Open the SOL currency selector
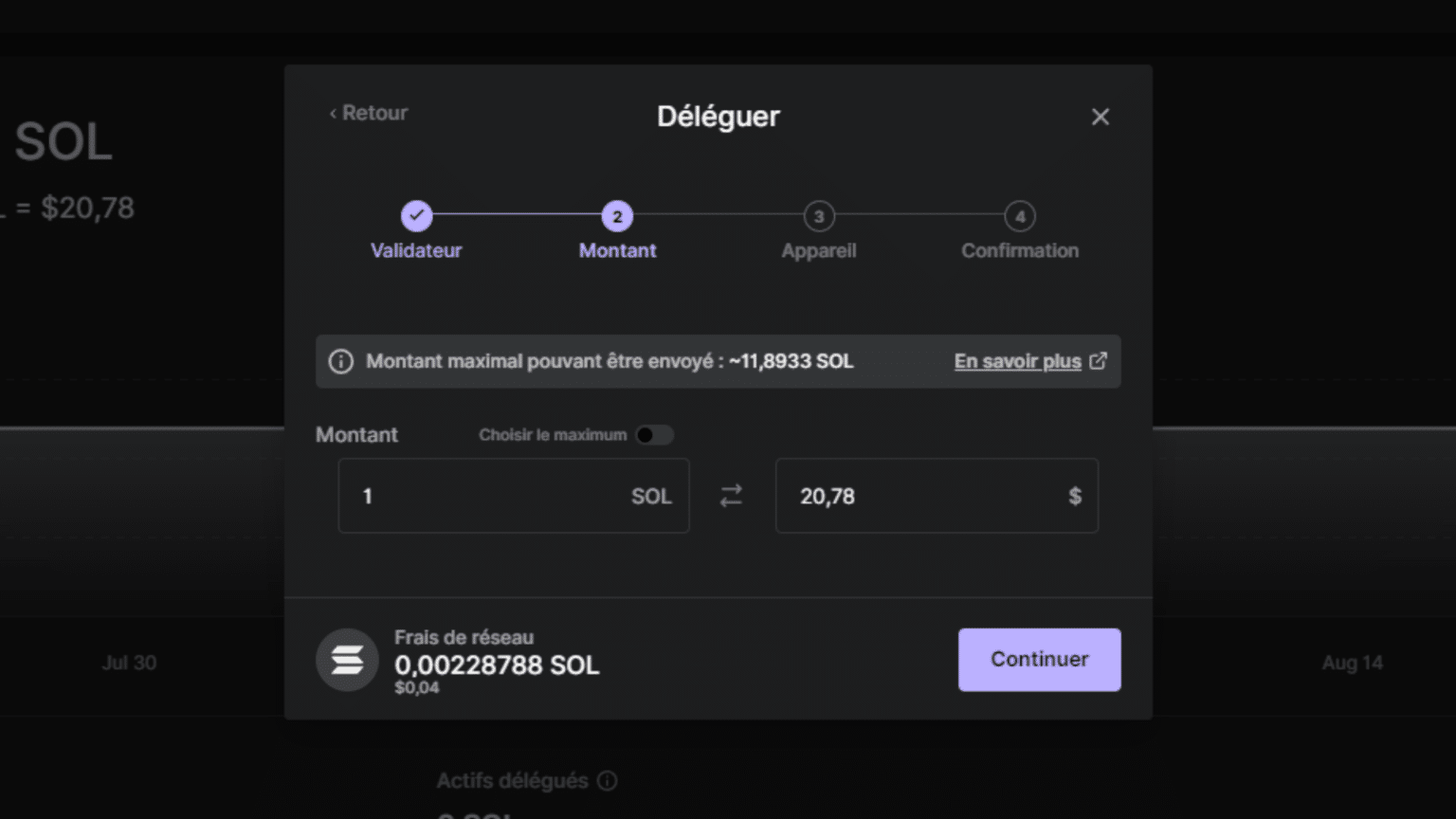The width and height of the screenshot is (1456, 819). (x=651, y=496)
